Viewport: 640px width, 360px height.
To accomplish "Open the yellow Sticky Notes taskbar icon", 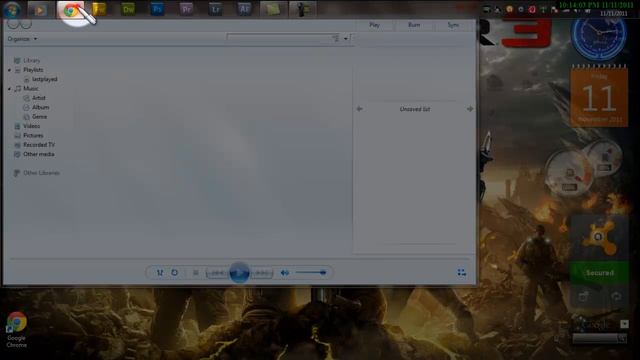I will 273,10.
